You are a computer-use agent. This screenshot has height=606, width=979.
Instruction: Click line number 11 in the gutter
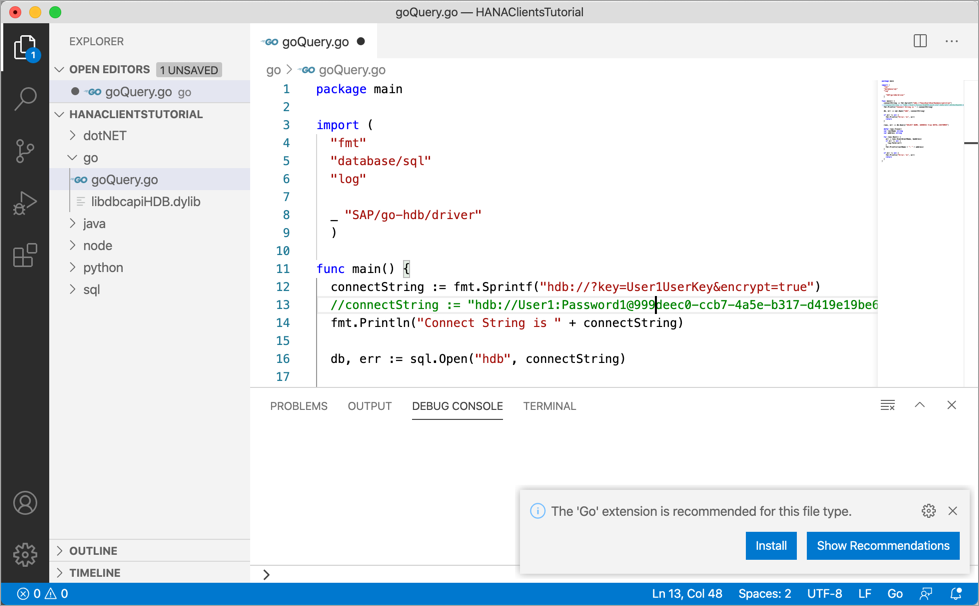click(x=283, y=268)
